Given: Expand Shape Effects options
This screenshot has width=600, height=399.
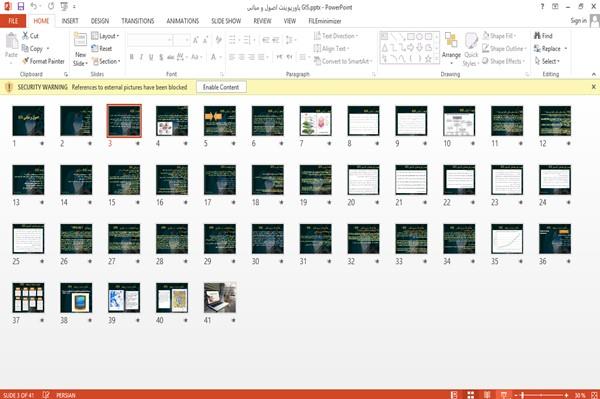Looking at the screenshot, I should (503, 61).
